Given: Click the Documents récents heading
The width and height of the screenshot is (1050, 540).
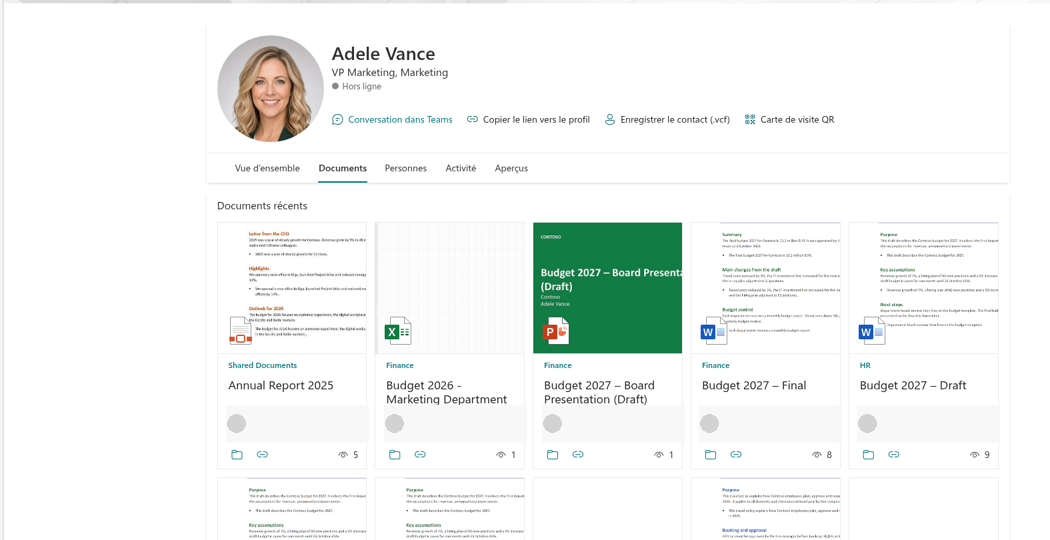Looking at the screenshot, I should (262, 206).
